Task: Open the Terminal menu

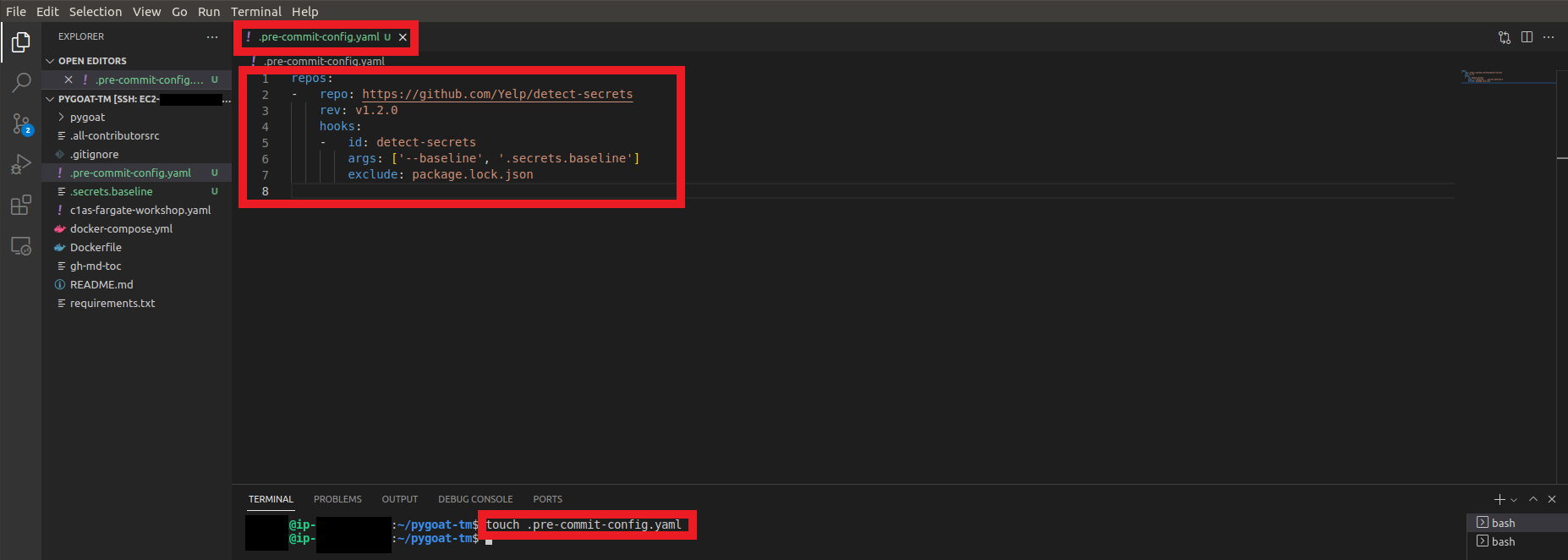Action: 256,11
